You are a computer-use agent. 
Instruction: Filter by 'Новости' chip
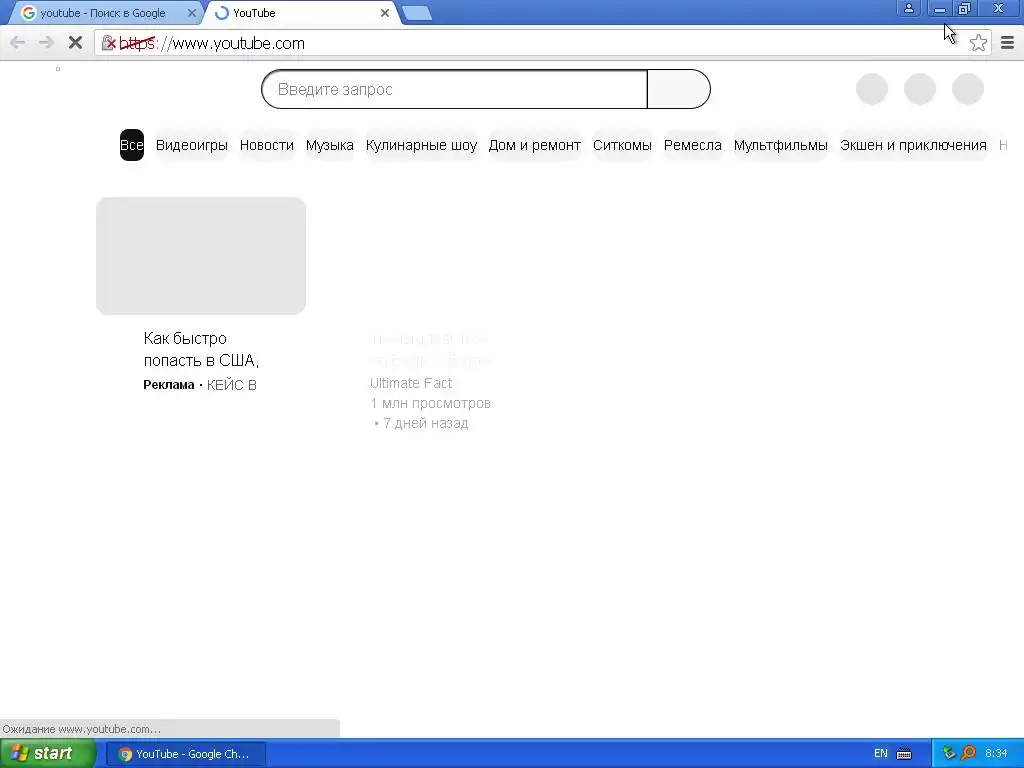tap(266, 145)
